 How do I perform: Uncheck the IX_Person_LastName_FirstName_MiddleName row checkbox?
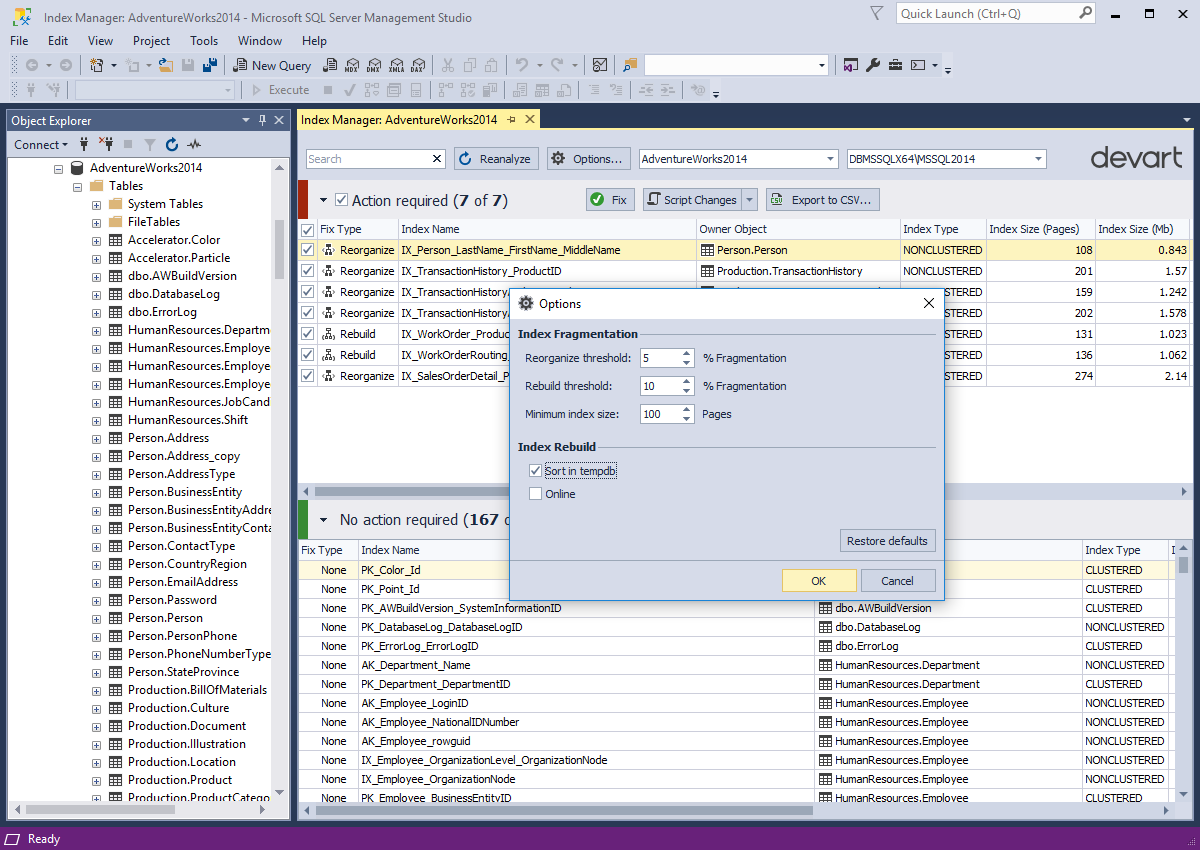point(308,250)
